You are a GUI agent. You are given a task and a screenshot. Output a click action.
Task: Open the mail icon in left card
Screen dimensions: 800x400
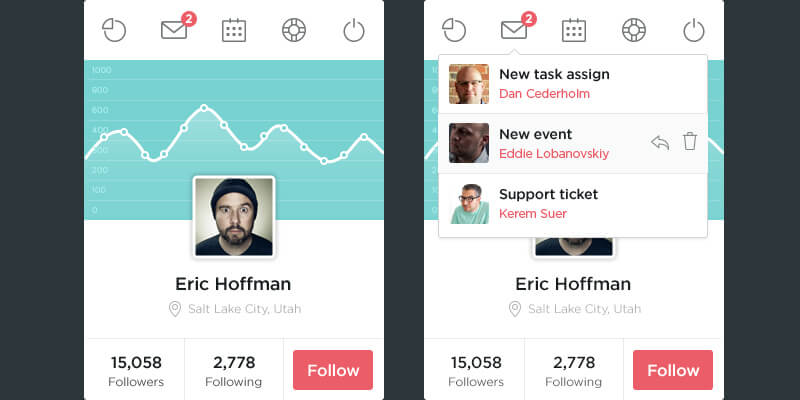(x=174, y=30)
